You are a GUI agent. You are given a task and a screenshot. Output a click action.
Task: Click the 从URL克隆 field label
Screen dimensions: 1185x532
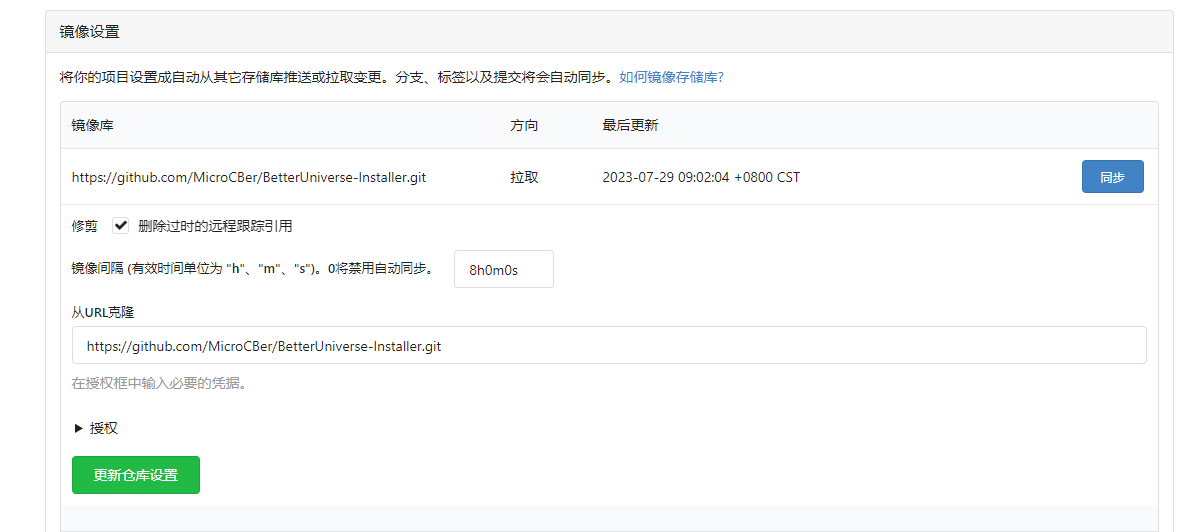point(103,311)
